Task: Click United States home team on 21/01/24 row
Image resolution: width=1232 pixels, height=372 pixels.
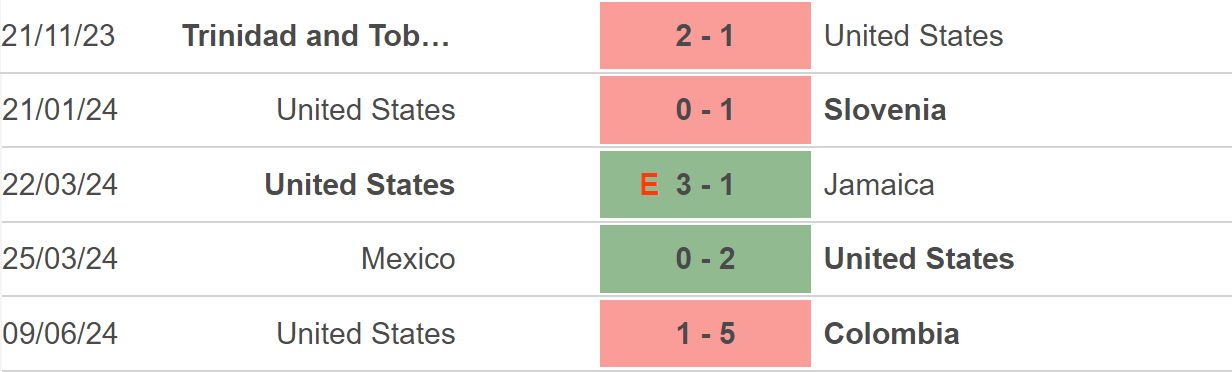Action: (x=366, y=110)
